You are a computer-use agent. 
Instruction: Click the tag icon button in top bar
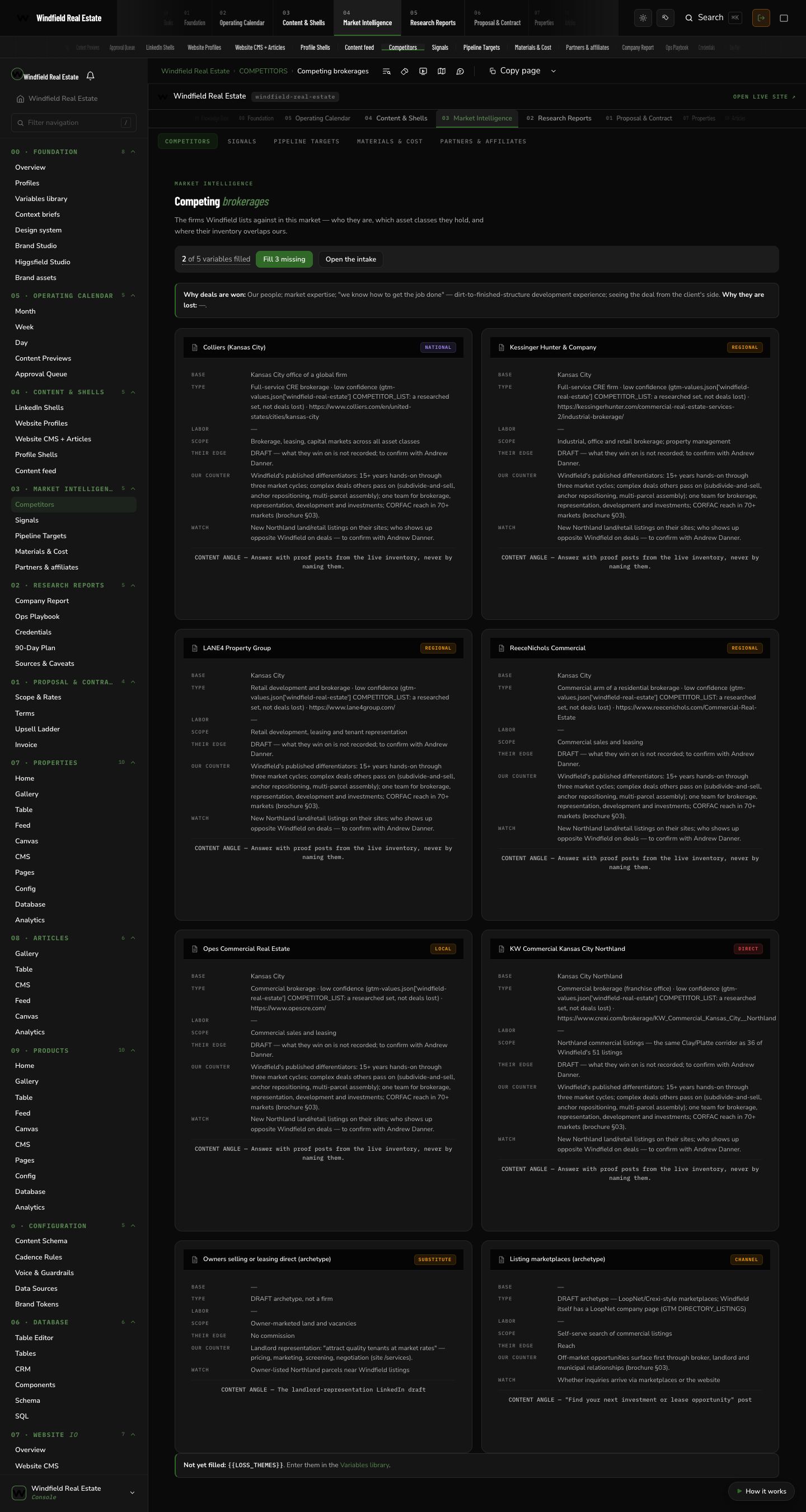click(665, 17)
